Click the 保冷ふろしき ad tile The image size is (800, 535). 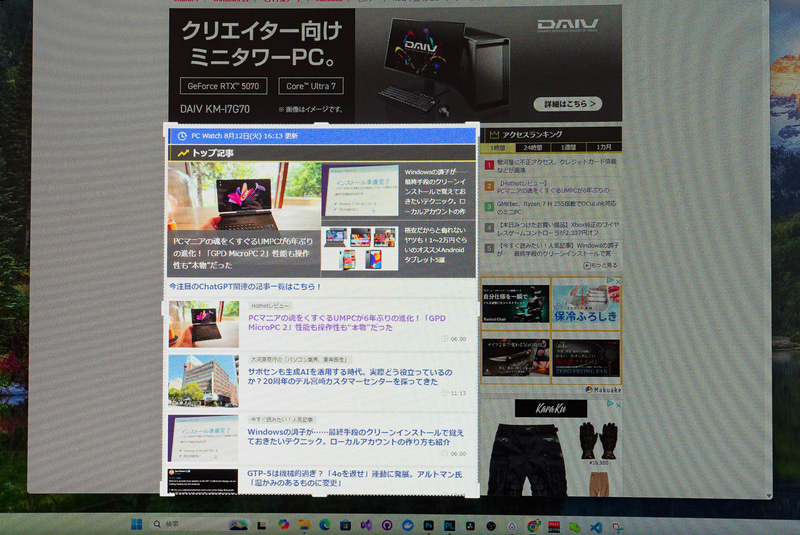coord(586,303)
